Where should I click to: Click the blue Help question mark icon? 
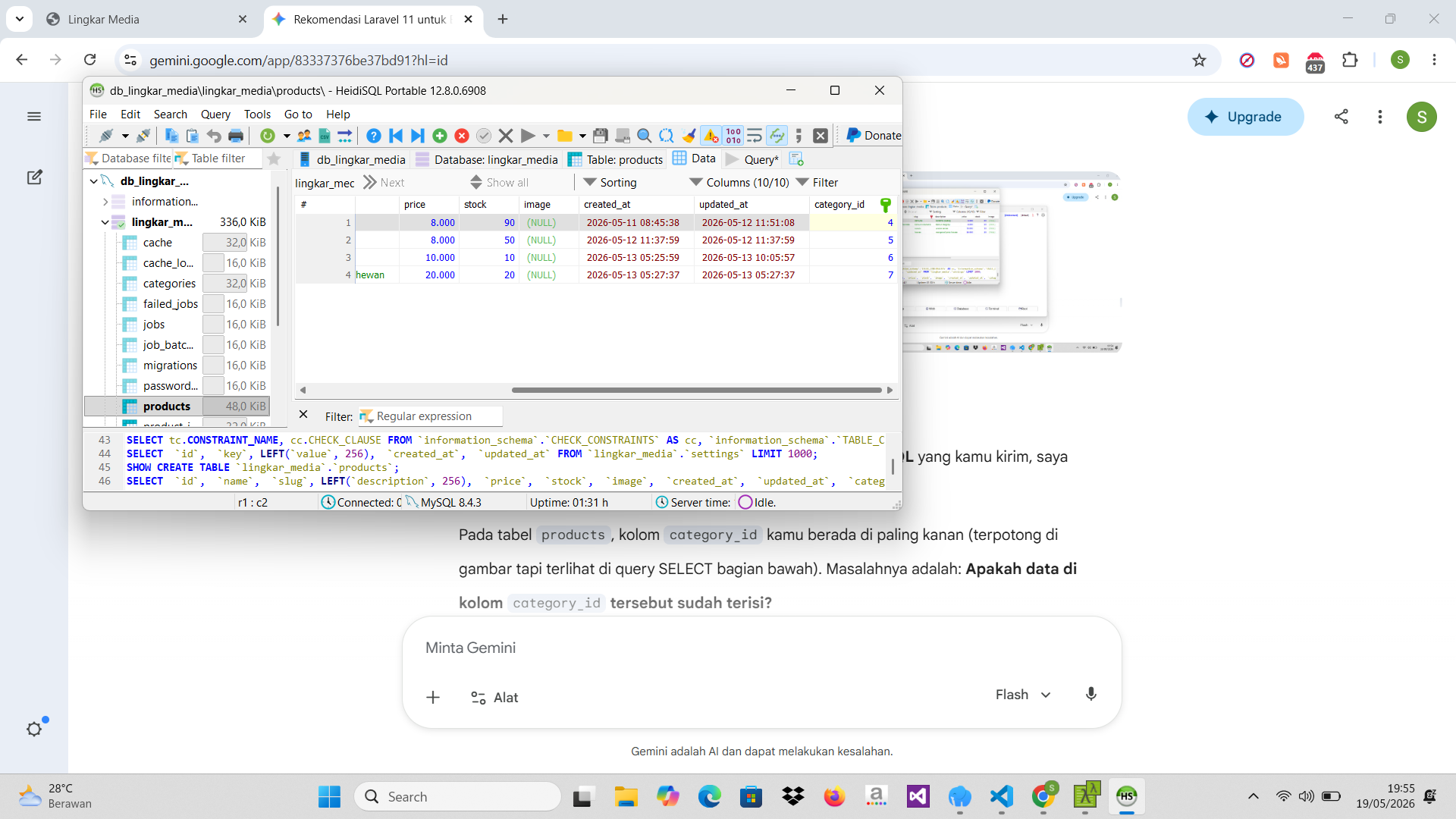[373, 136]
